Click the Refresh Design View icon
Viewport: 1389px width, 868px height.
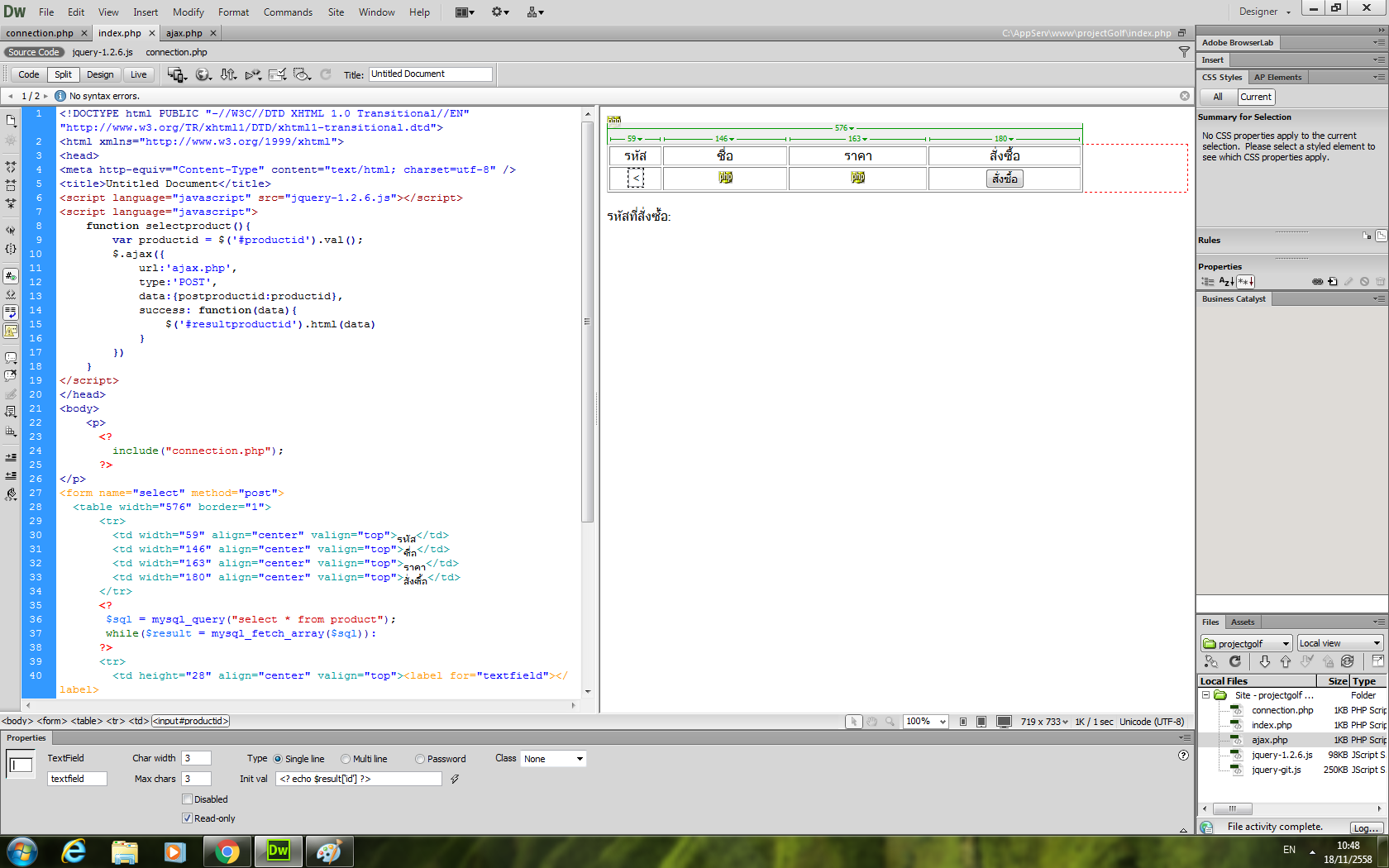click(x=326, y=74)
